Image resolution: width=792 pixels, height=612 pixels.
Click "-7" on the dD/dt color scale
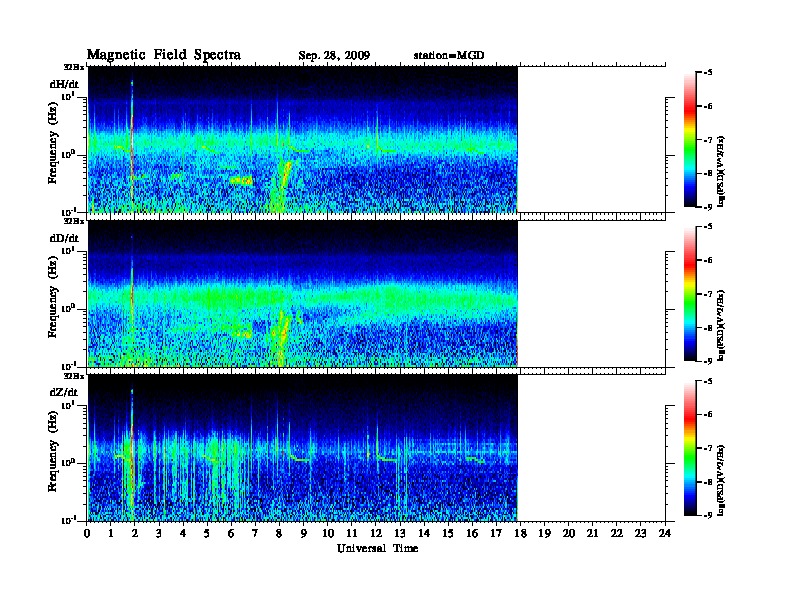coord(708,294)
